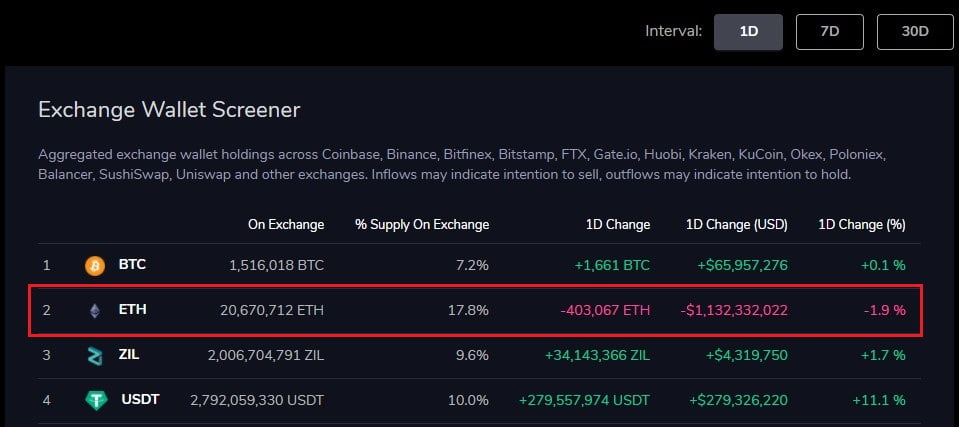The image size is (959, 427).
Task: Sort by 1D Change (USD) header
Action: click(737, 225)
